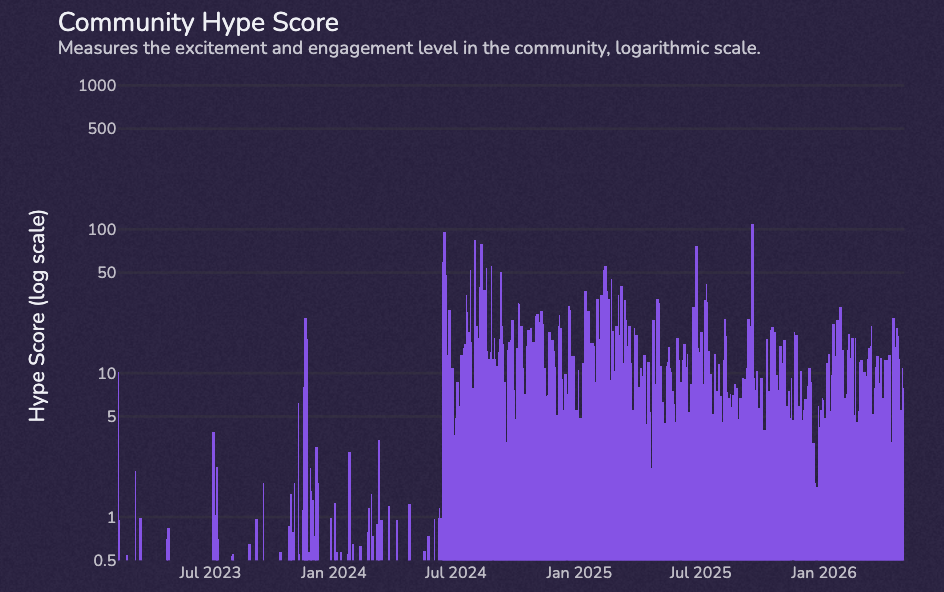Click the tallest bar peaking above 100
This screenshot has width=944, height=592.
[x=753, y=392]
